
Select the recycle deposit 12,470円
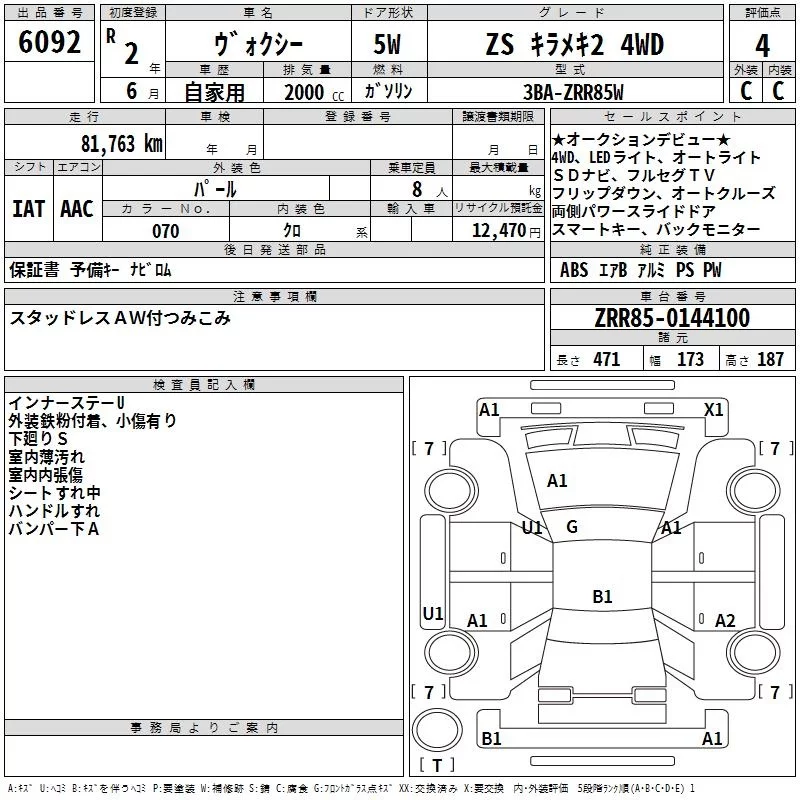pos(506,231)
